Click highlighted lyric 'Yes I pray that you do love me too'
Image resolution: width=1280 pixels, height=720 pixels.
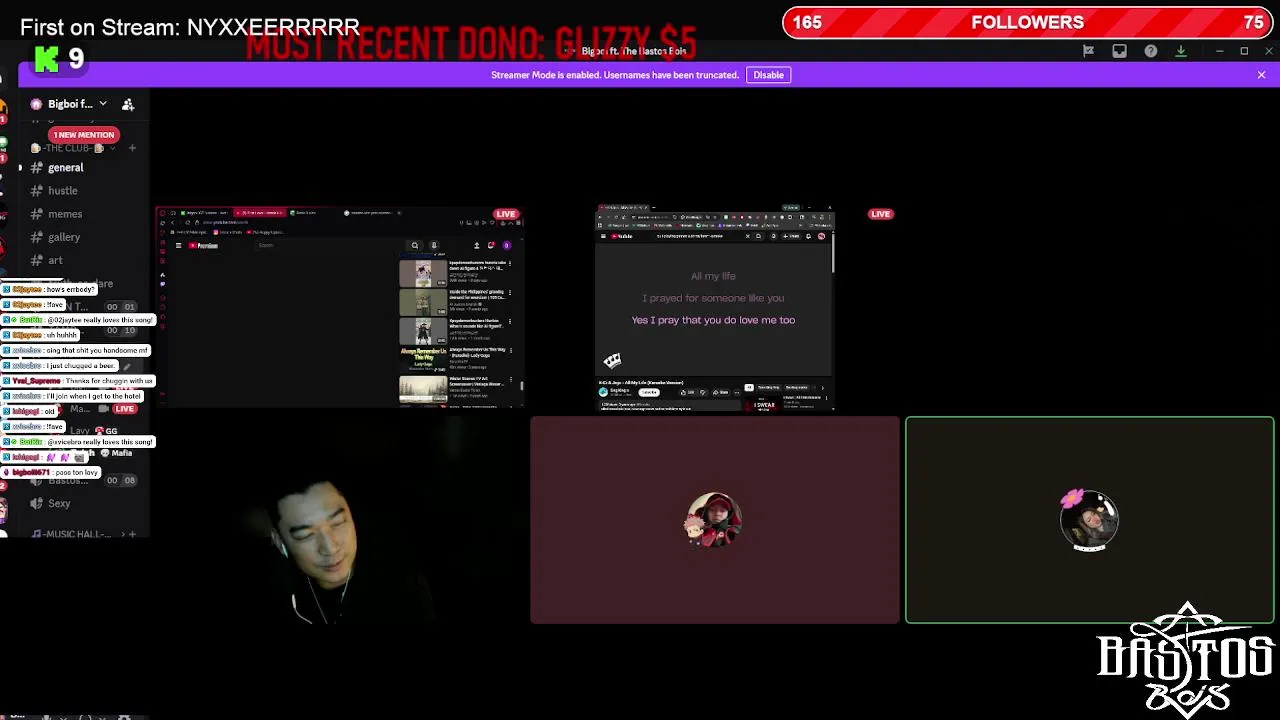click(x=713, y=320)
